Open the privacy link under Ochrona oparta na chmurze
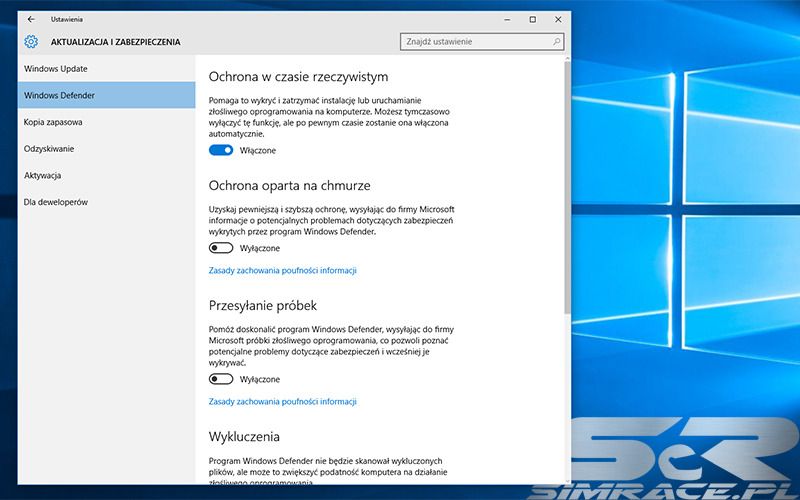 (282, 270)
